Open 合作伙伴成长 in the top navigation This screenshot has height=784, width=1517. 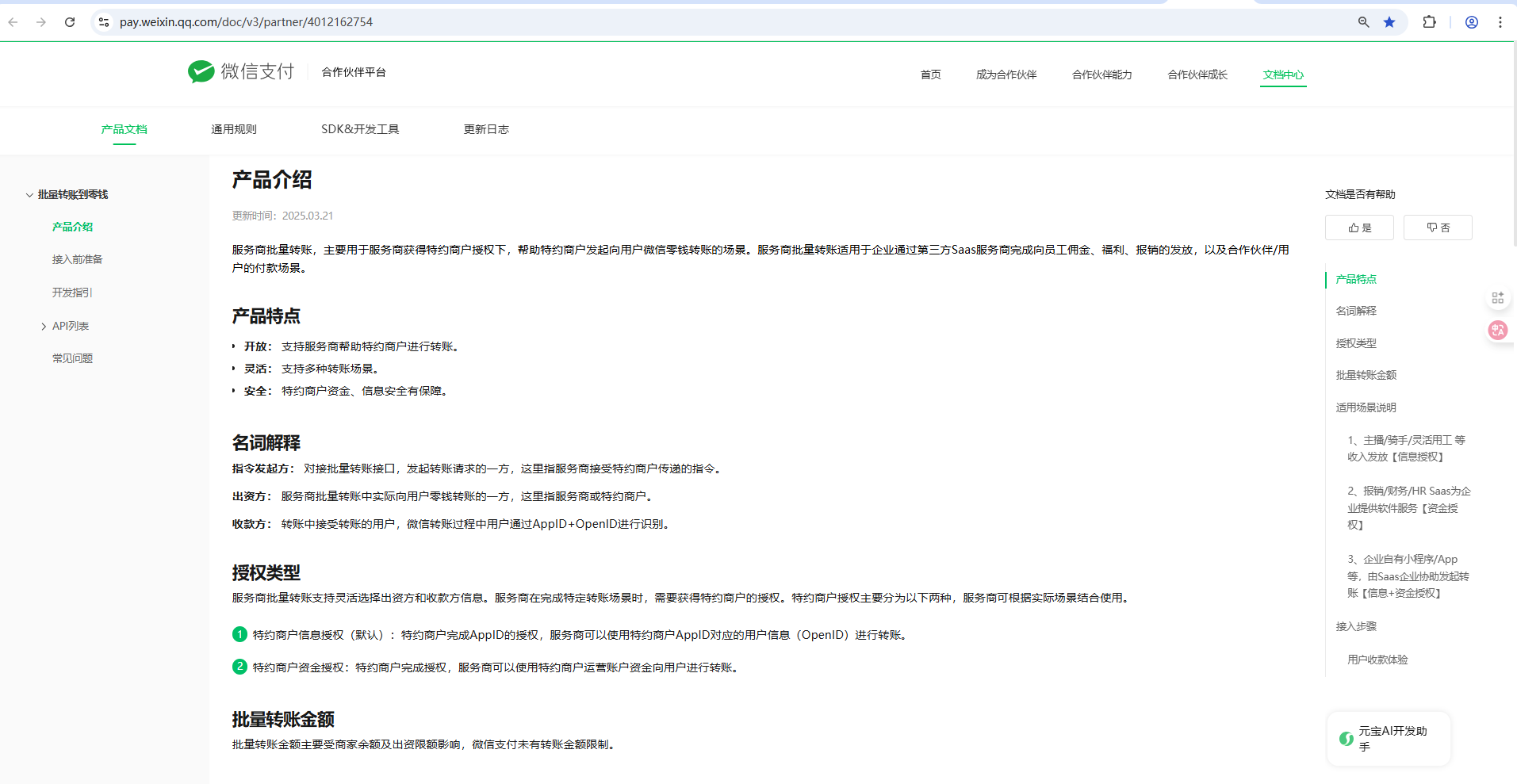pyautogui.click(x=1197, y=75)
